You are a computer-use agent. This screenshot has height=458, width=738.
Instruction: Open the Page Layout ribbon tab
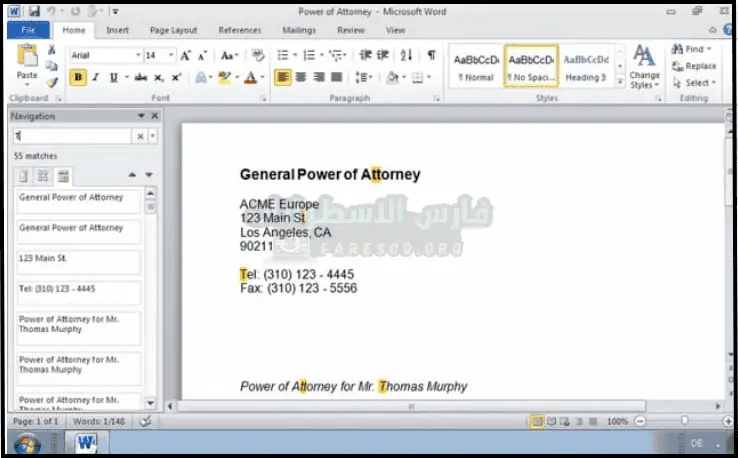[173, 30]
